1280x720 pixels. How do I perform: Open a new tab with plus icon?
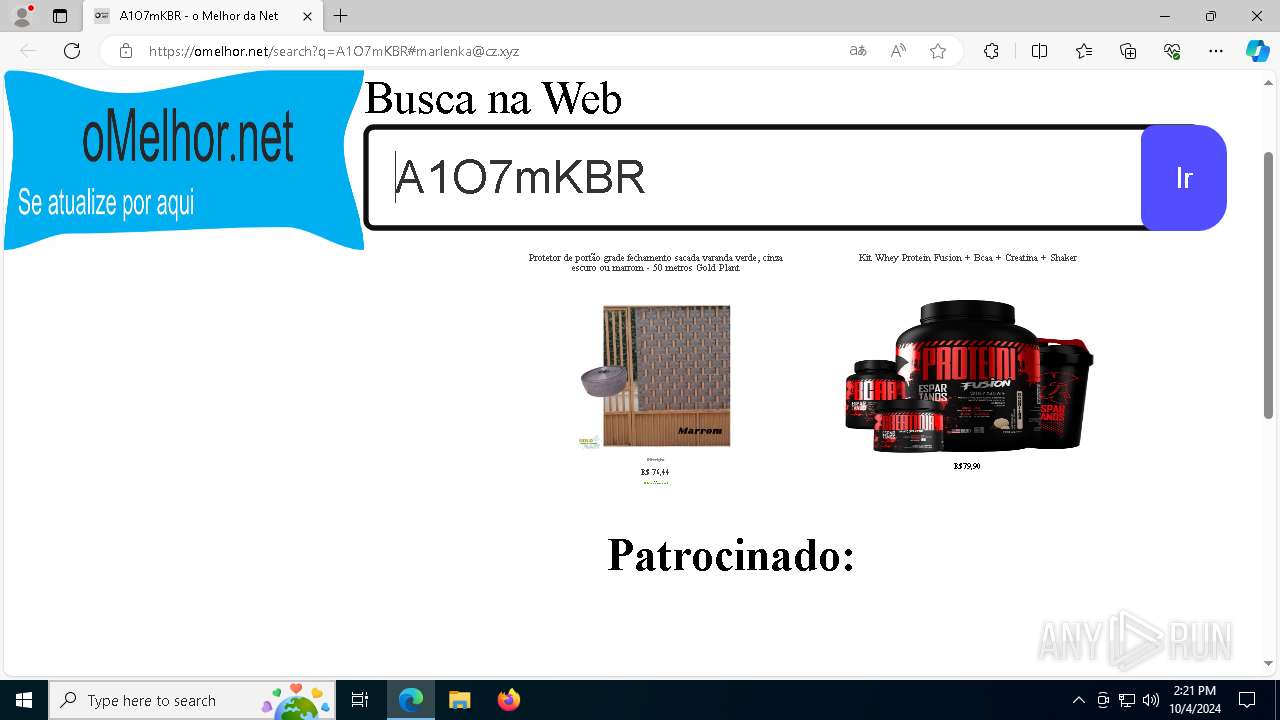(341, 16)
